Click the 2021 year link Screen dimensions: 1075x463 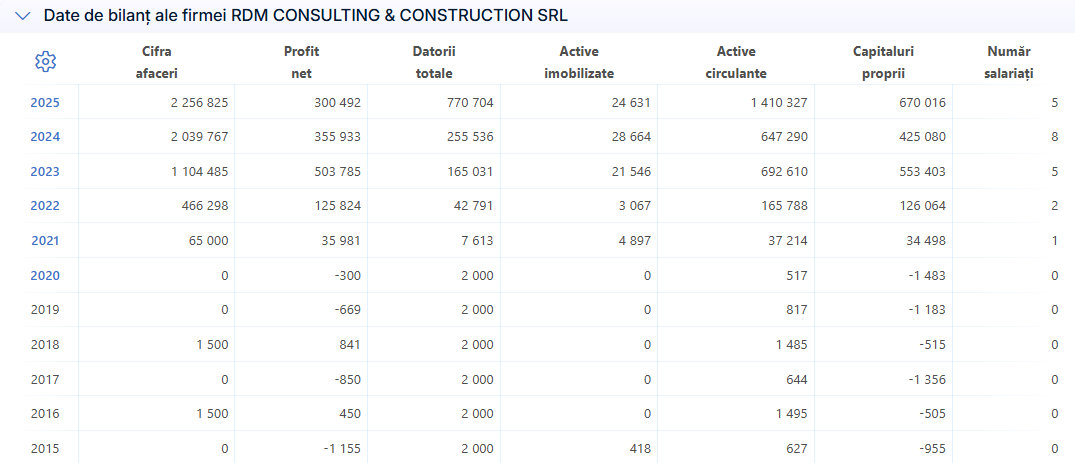[x=45, y=241]
